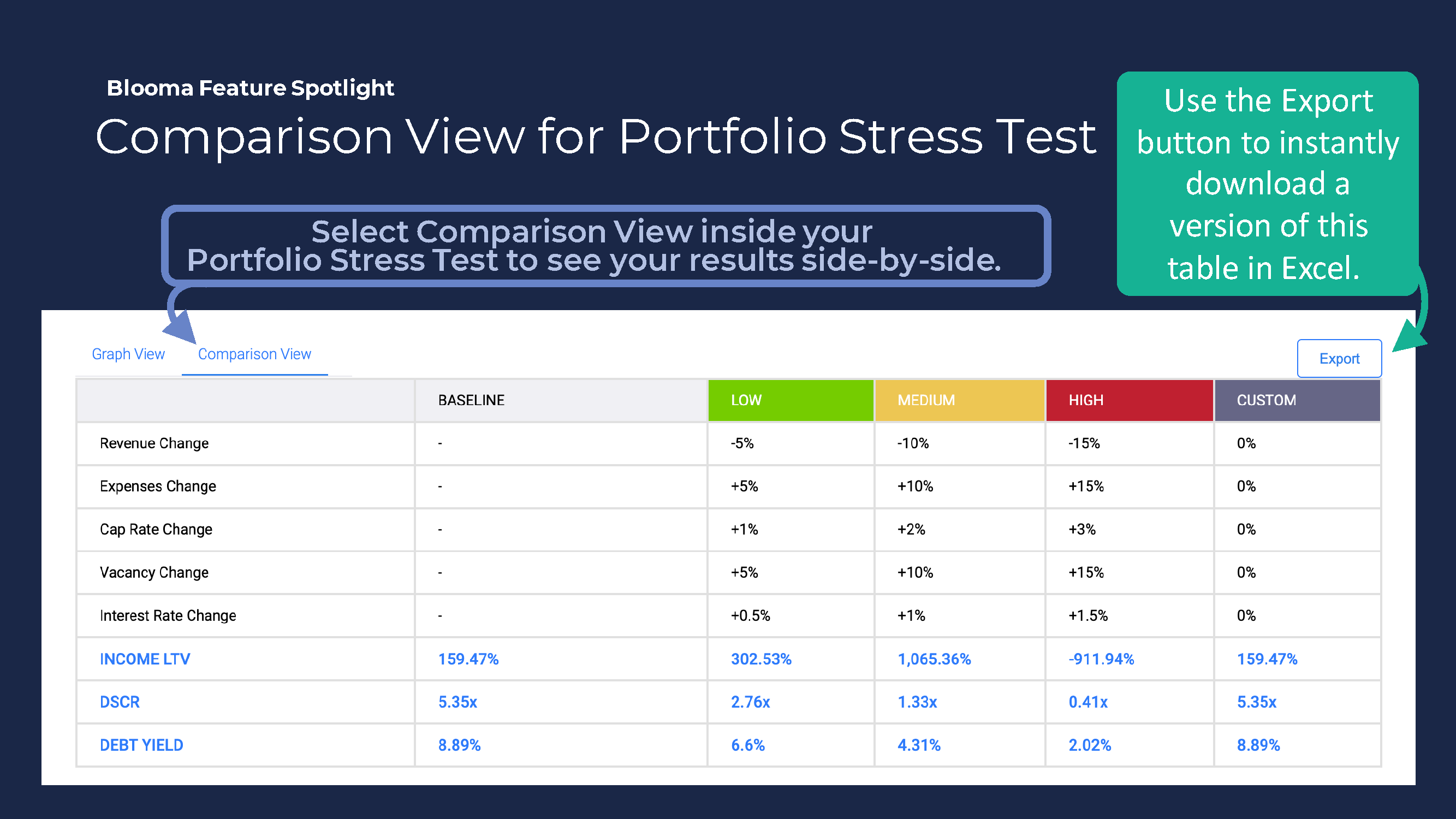Switch to the Graph View tab
The height and width of the screenshot is (819, 1456).
coord(128,354)
